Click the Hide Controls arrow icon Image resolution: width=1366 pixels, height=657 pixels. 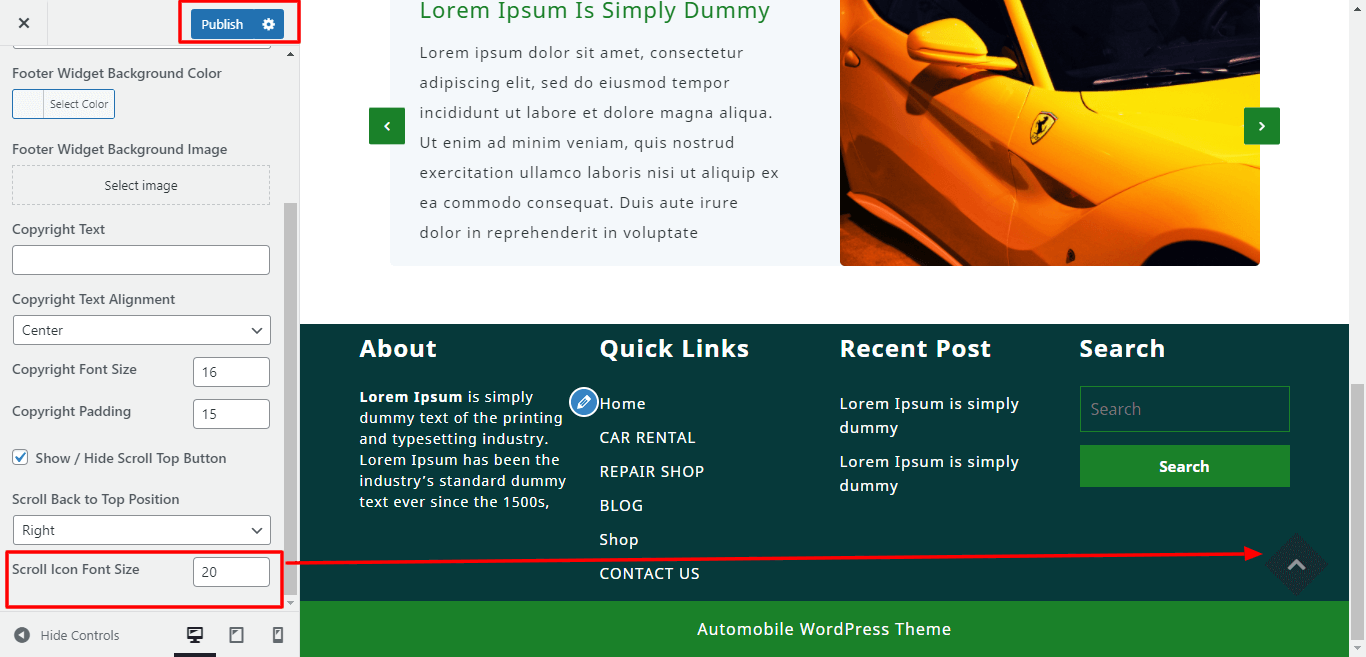tap(22, 635)
